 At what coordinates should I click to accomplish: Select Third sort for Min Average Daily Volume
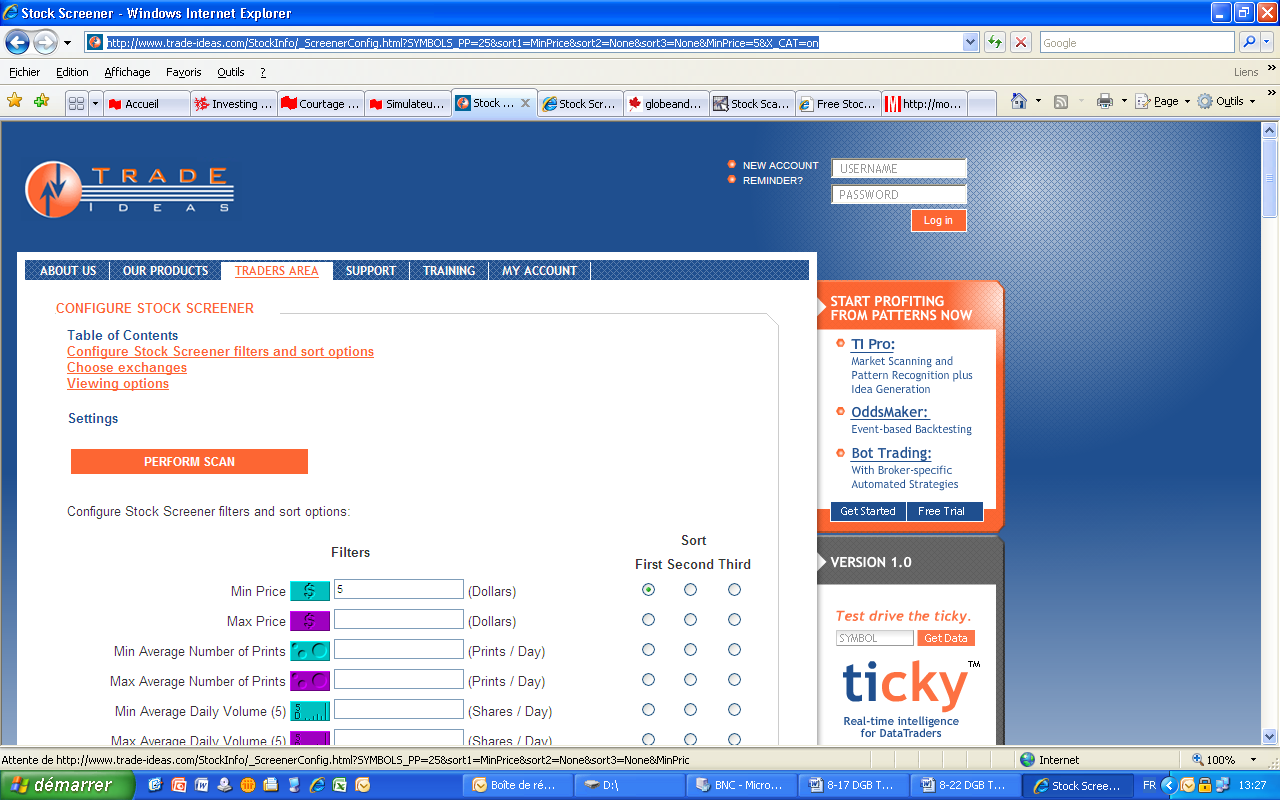tap(735, 710)
